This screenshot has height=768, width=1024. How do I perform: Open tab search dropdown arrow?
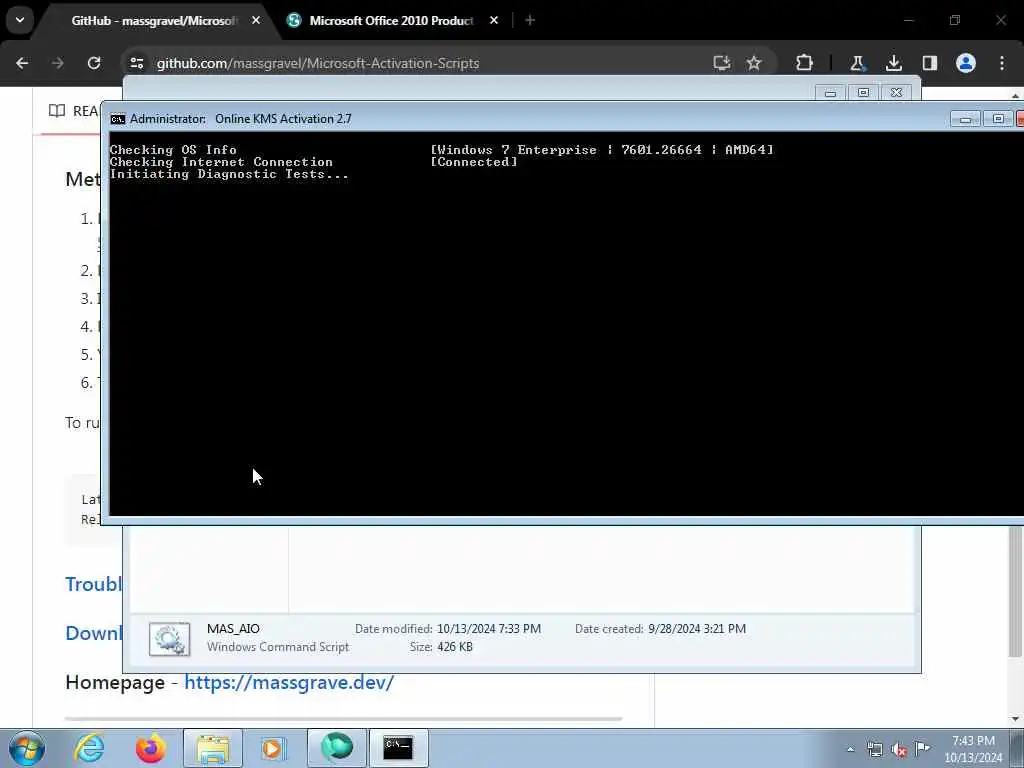coord(20,20)
